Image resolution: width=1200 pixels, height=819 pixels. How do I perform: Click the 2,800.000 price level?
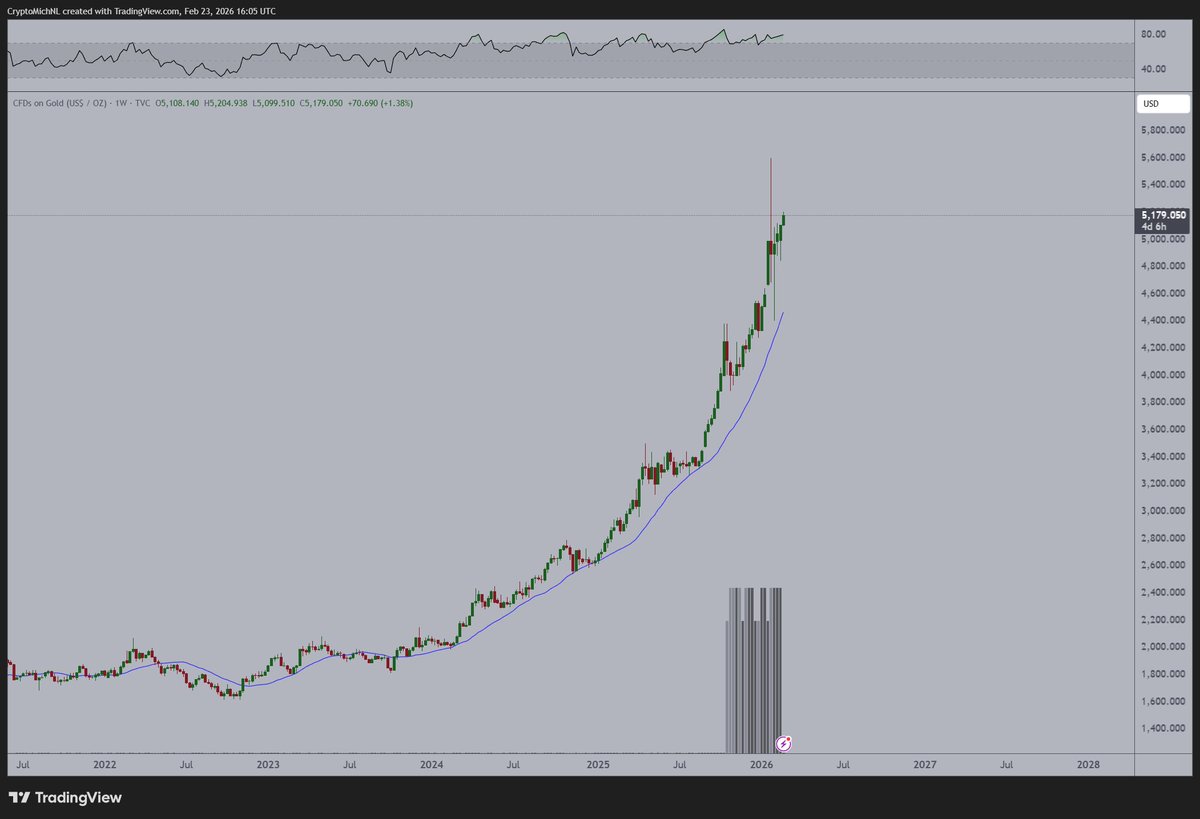[x=1163, y=538]
